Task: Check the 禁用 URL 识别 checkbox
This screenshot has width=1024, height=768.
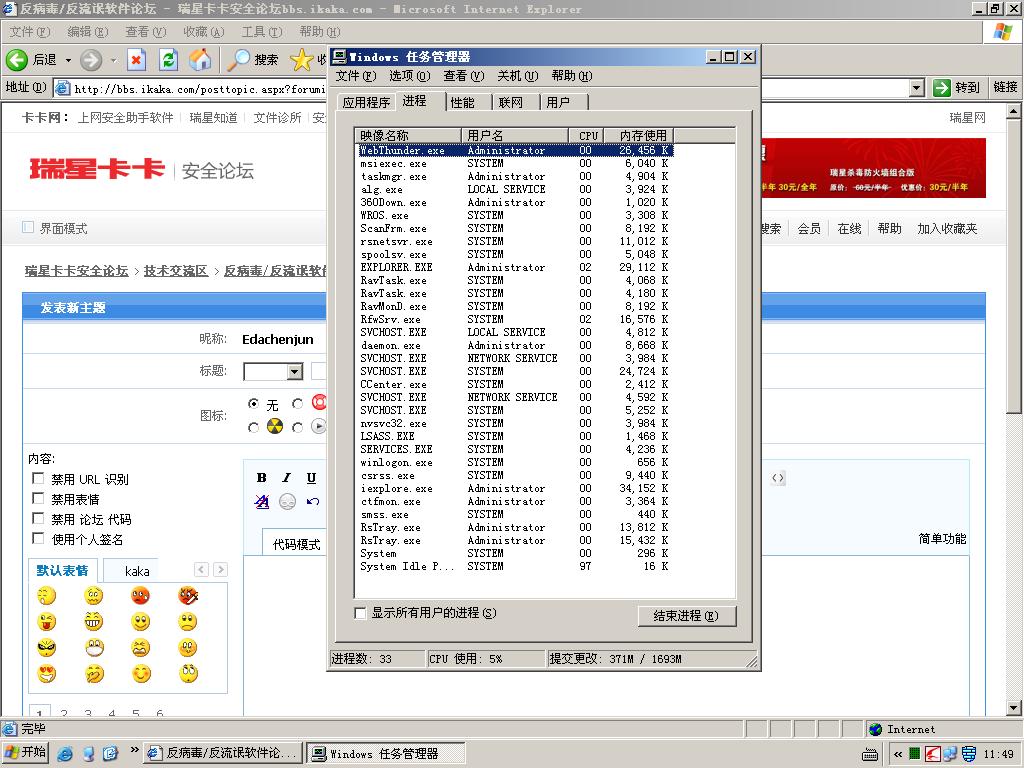Action: pyautogui.click(x=39, y=479)
